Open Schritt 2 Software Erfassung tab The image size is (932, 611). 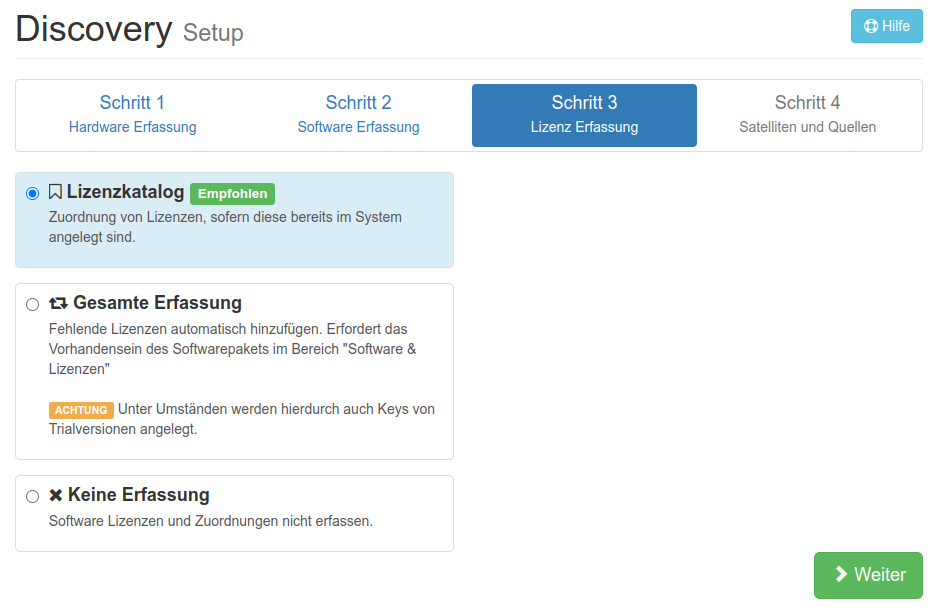(x=358, y=114)
